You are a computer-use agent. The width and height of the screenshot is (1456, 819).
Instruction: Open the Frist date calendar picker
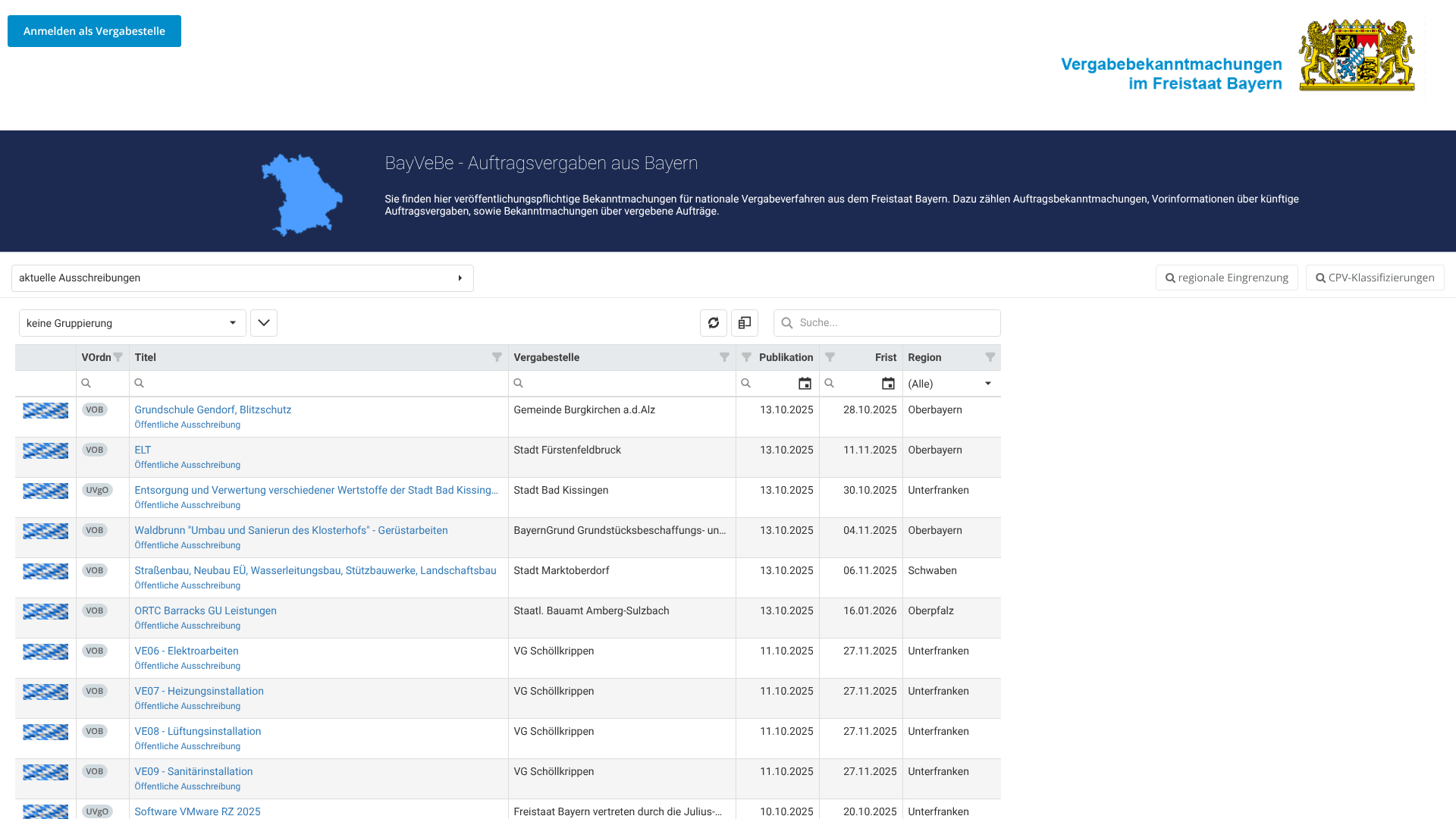tap(888, 384)
